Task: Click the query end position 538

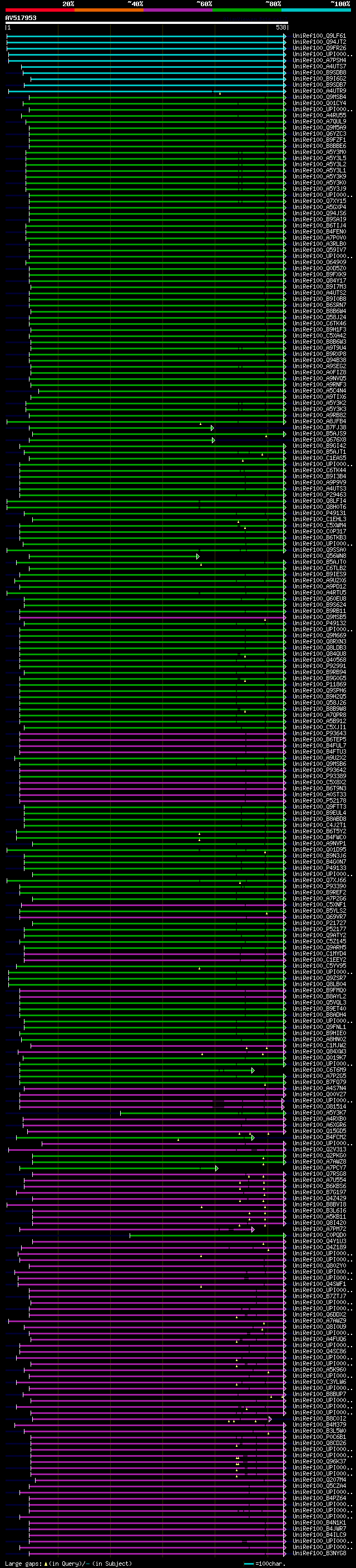Action: pos(280,27)
